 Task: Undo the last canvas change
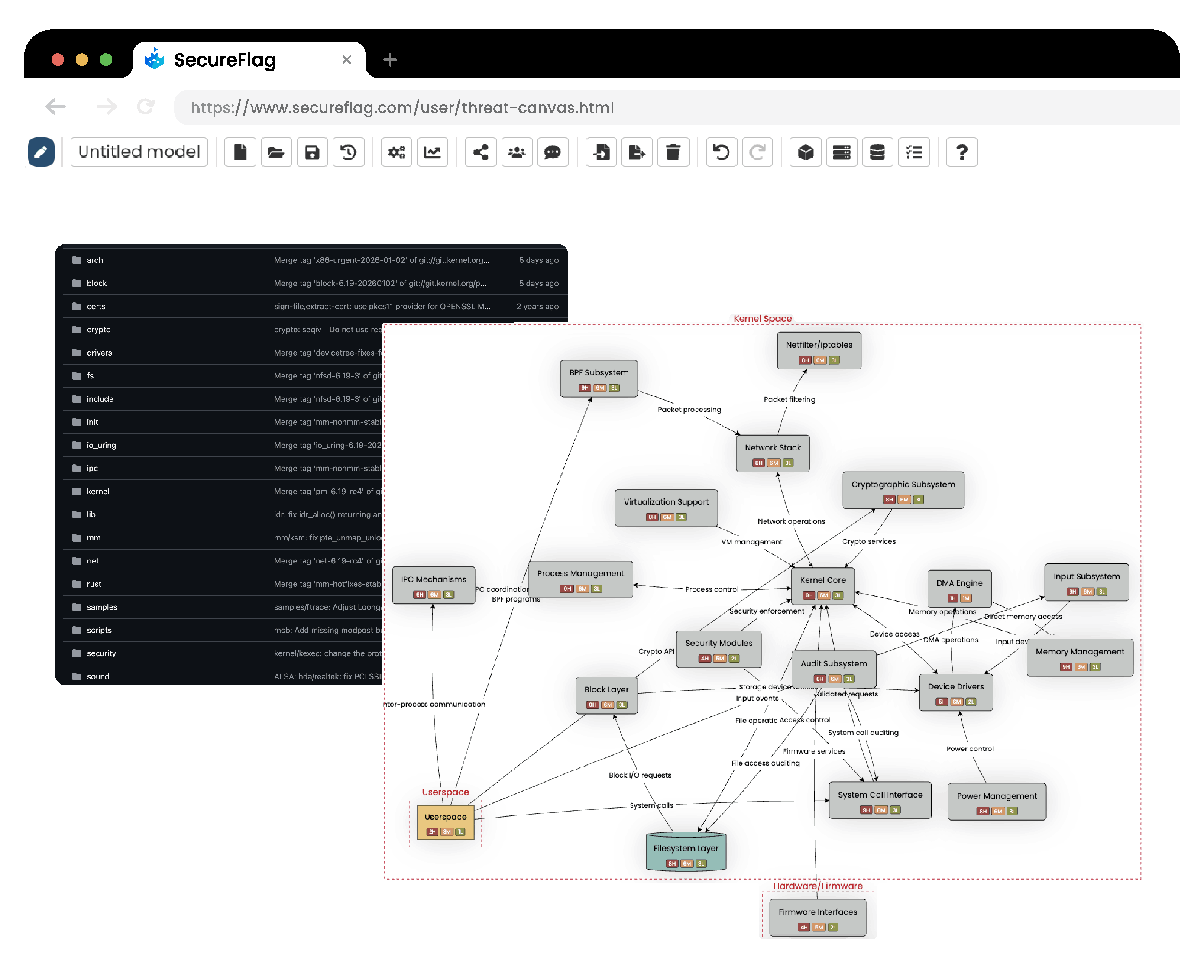point(721,152)
